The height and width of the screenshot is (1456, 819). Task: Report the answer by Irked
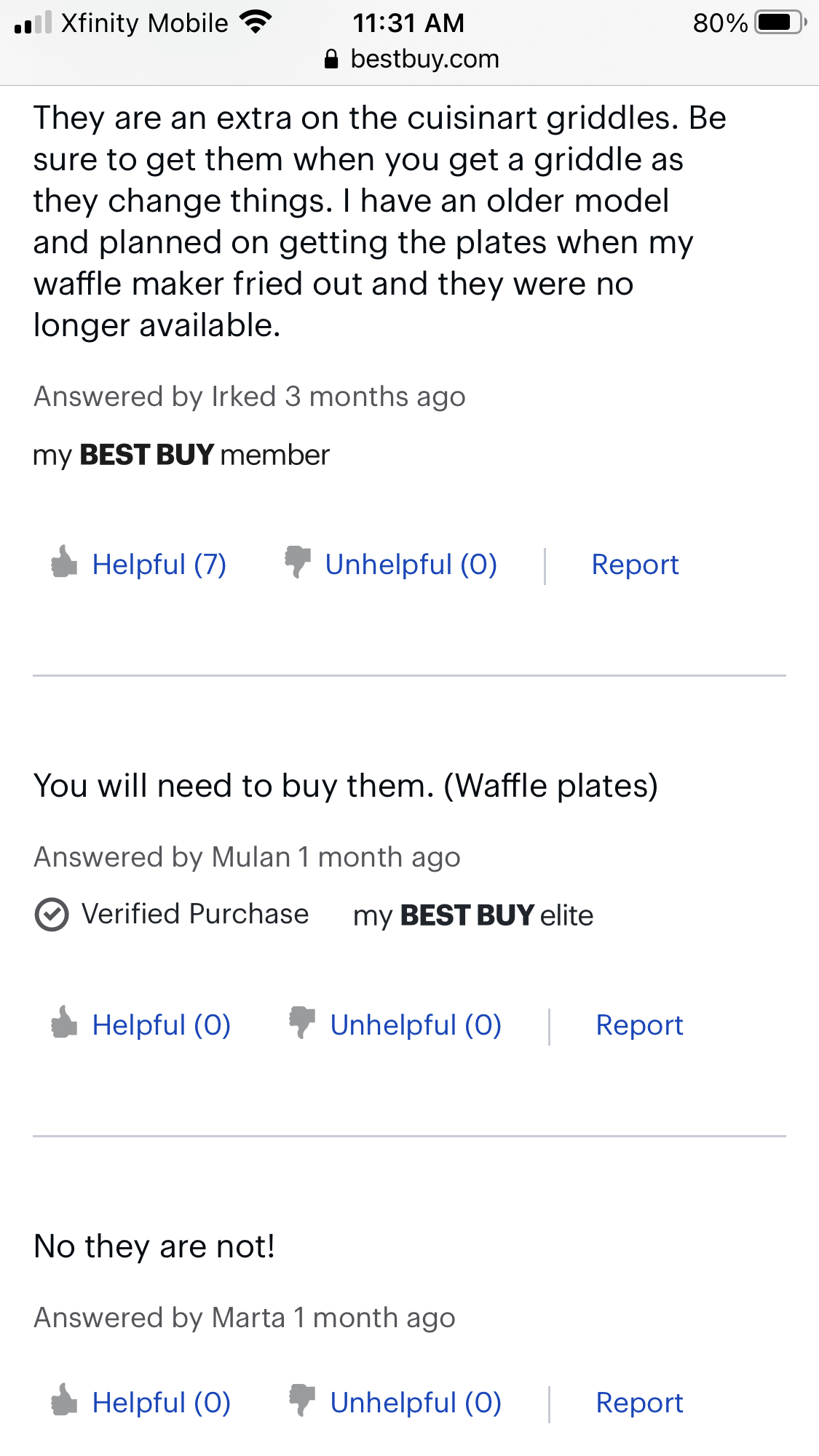click(x=635, y=565)
